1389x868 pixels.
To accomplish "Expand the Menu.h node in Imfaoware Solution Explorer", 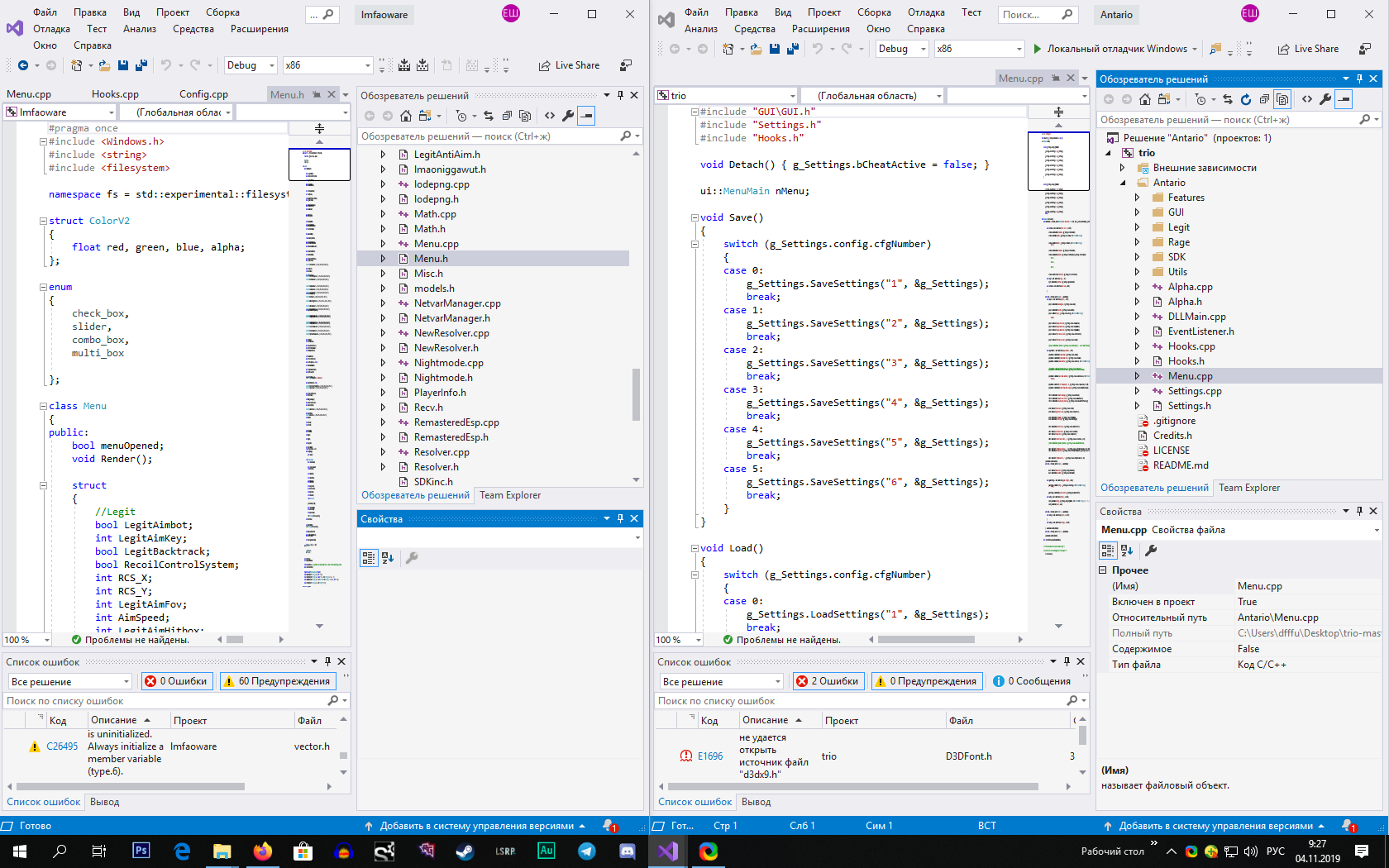I will click(x=383, y=259).
